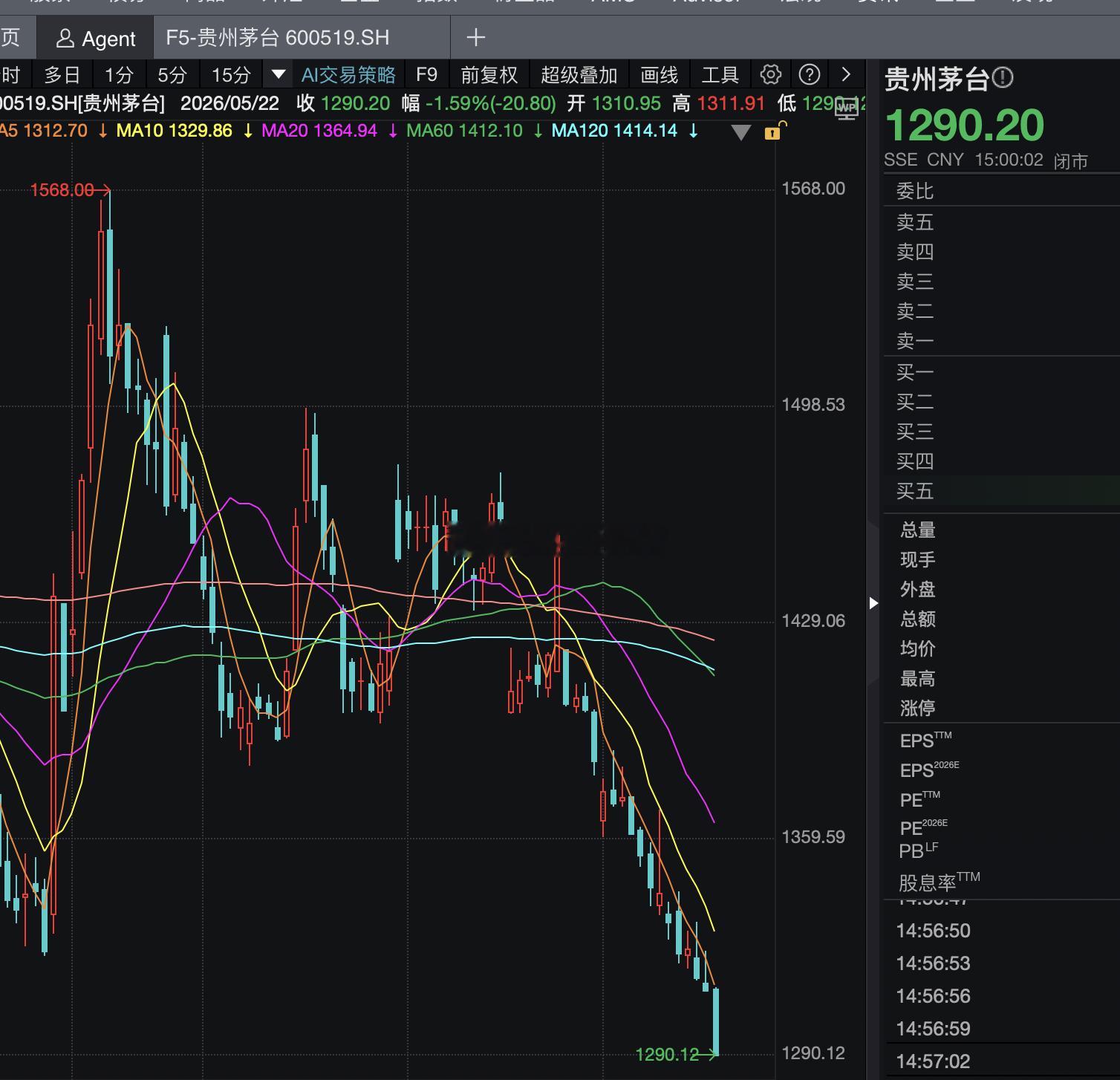Open chart settings gear icon

pos(771,74)
